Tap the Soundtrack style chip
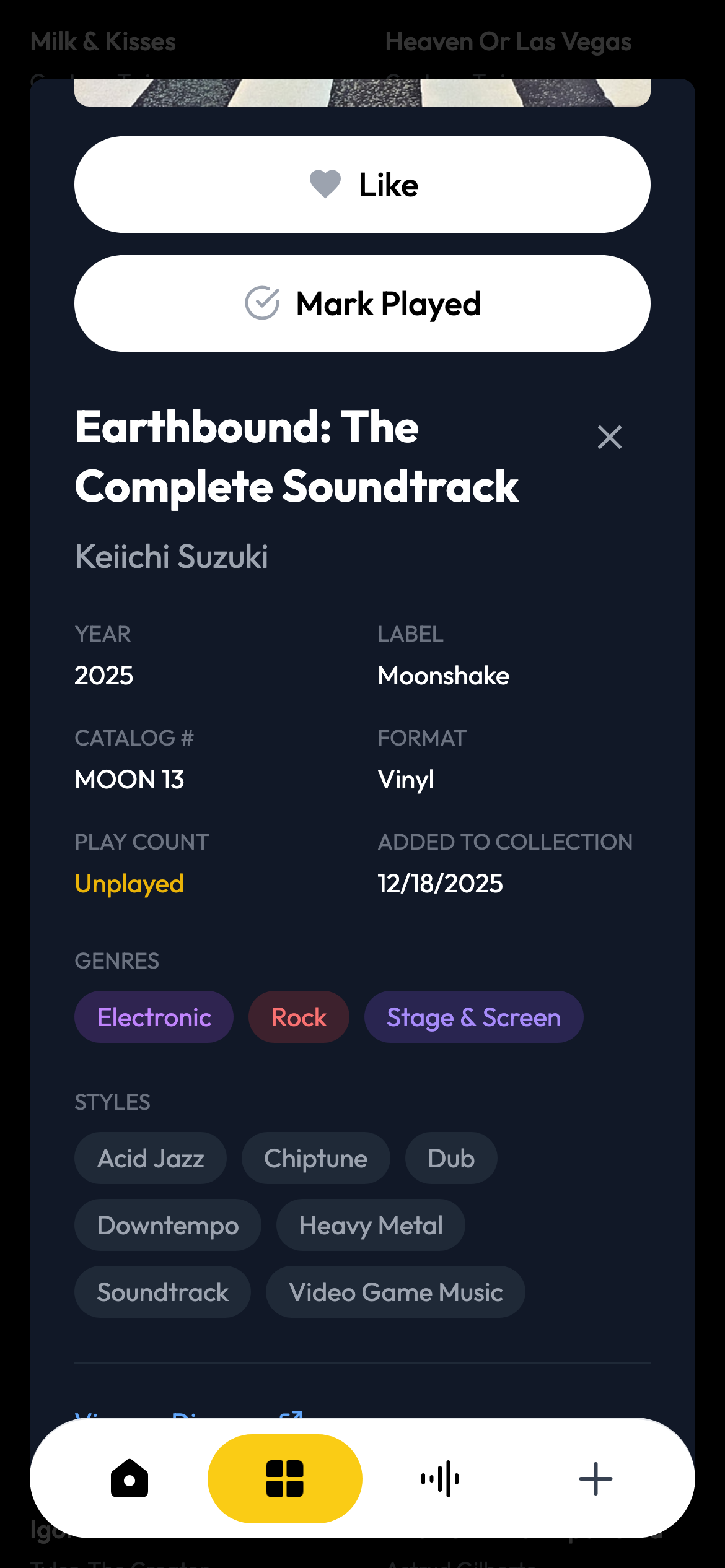 coord(163,1292)
